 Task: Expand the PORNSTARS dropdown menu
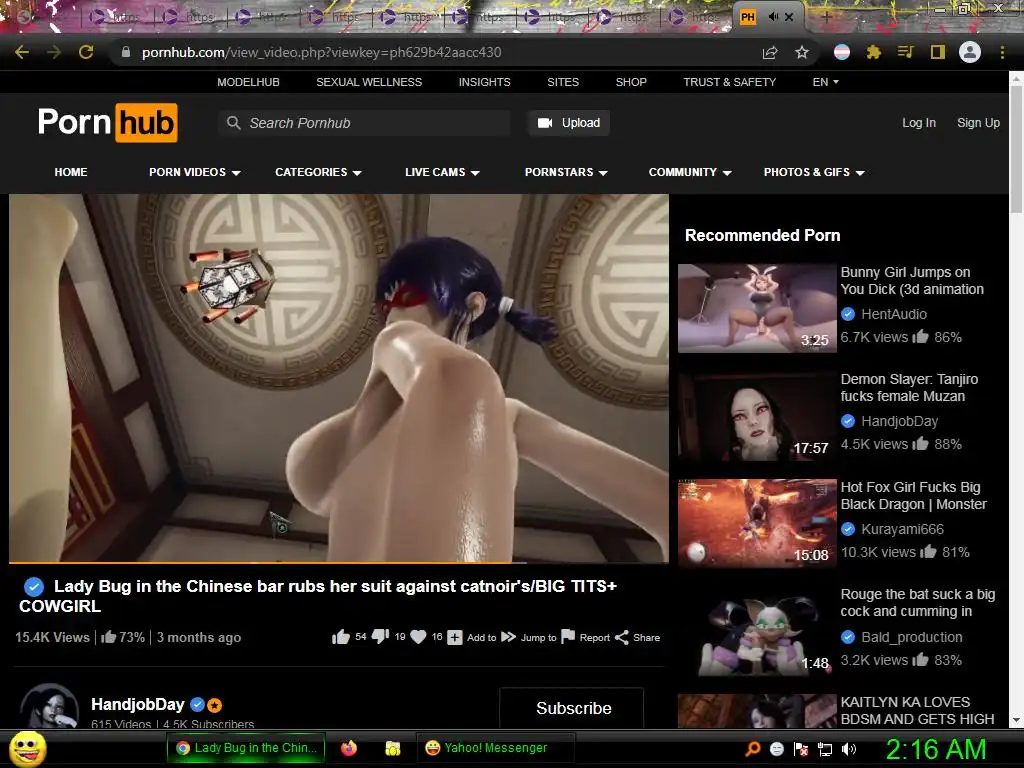coord(566,172)
